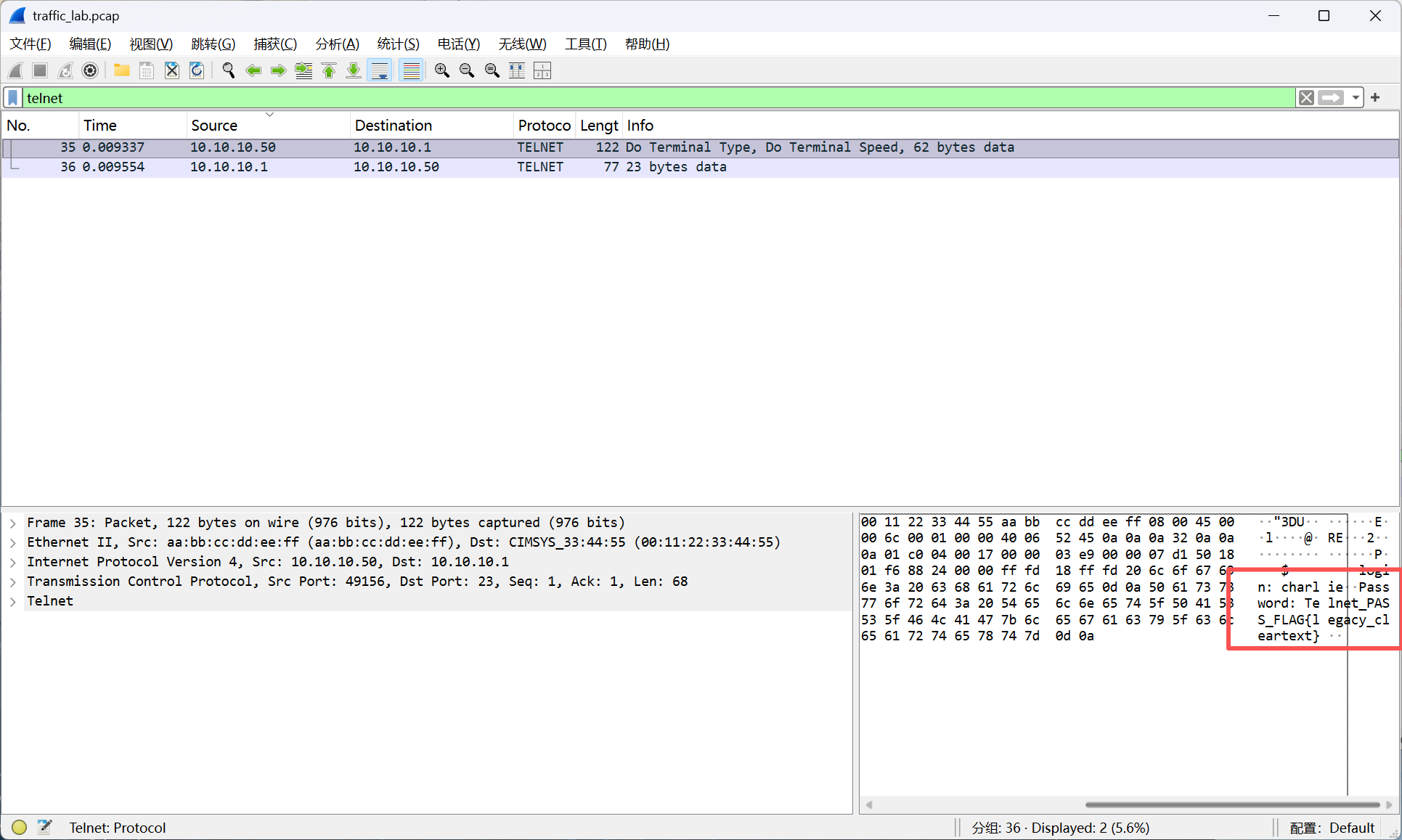
Task: Click the go to specific packet icon
Action: (x=303, y=70)
